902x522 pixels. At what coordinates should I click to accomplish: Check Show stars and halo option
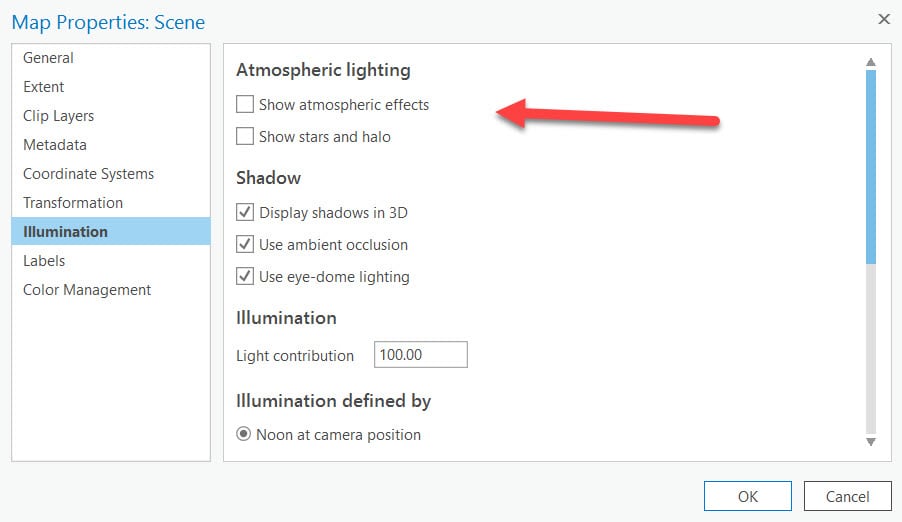click(245, 136)
